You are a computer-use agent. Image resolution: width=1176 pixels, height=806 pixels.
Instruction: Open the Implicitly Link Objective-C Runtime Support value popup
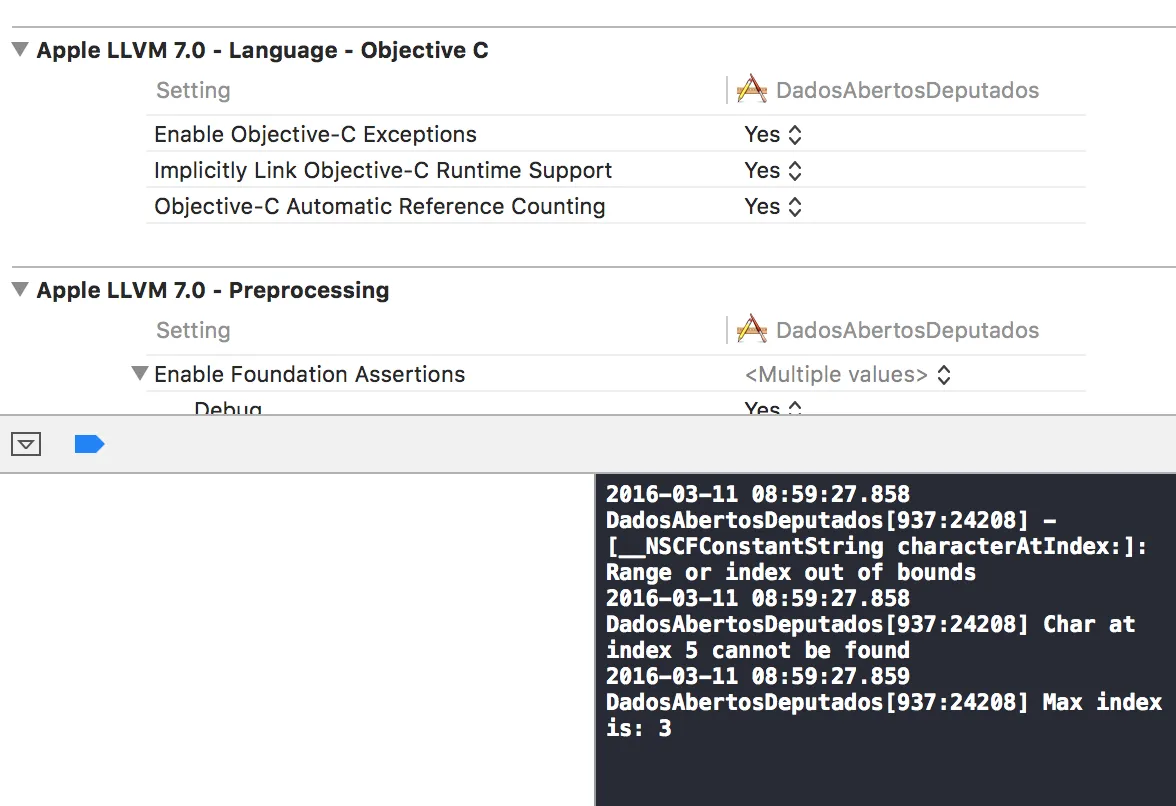point(773,171)
